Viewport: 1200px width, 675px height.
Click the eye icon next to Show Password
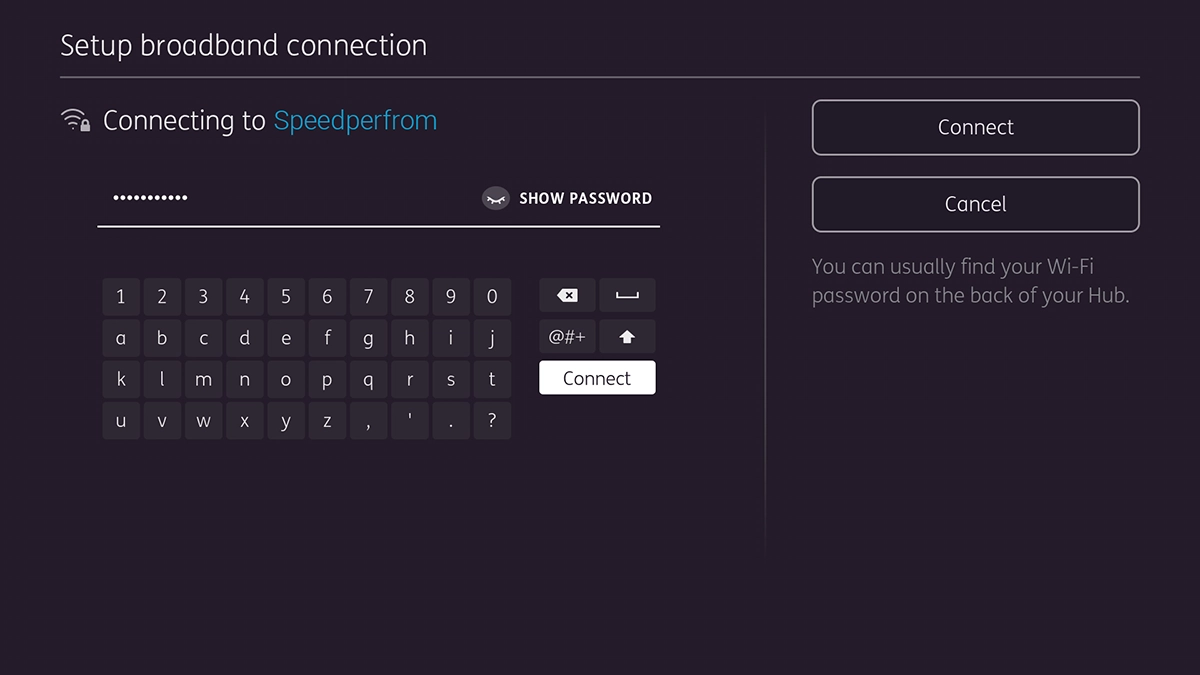pos(495,198)
